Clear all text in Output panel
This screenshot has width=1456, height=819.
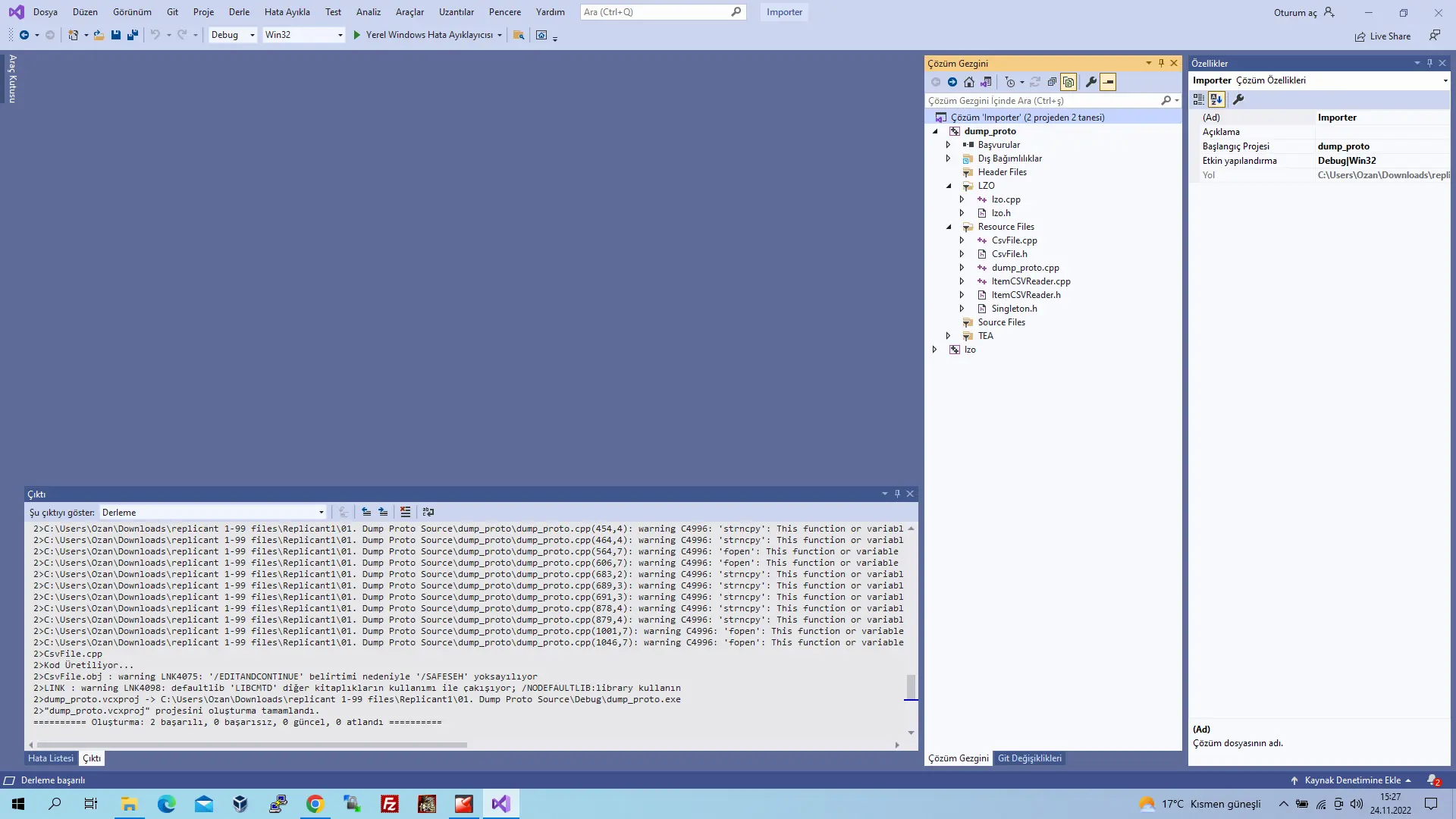(x=406, y=512)
